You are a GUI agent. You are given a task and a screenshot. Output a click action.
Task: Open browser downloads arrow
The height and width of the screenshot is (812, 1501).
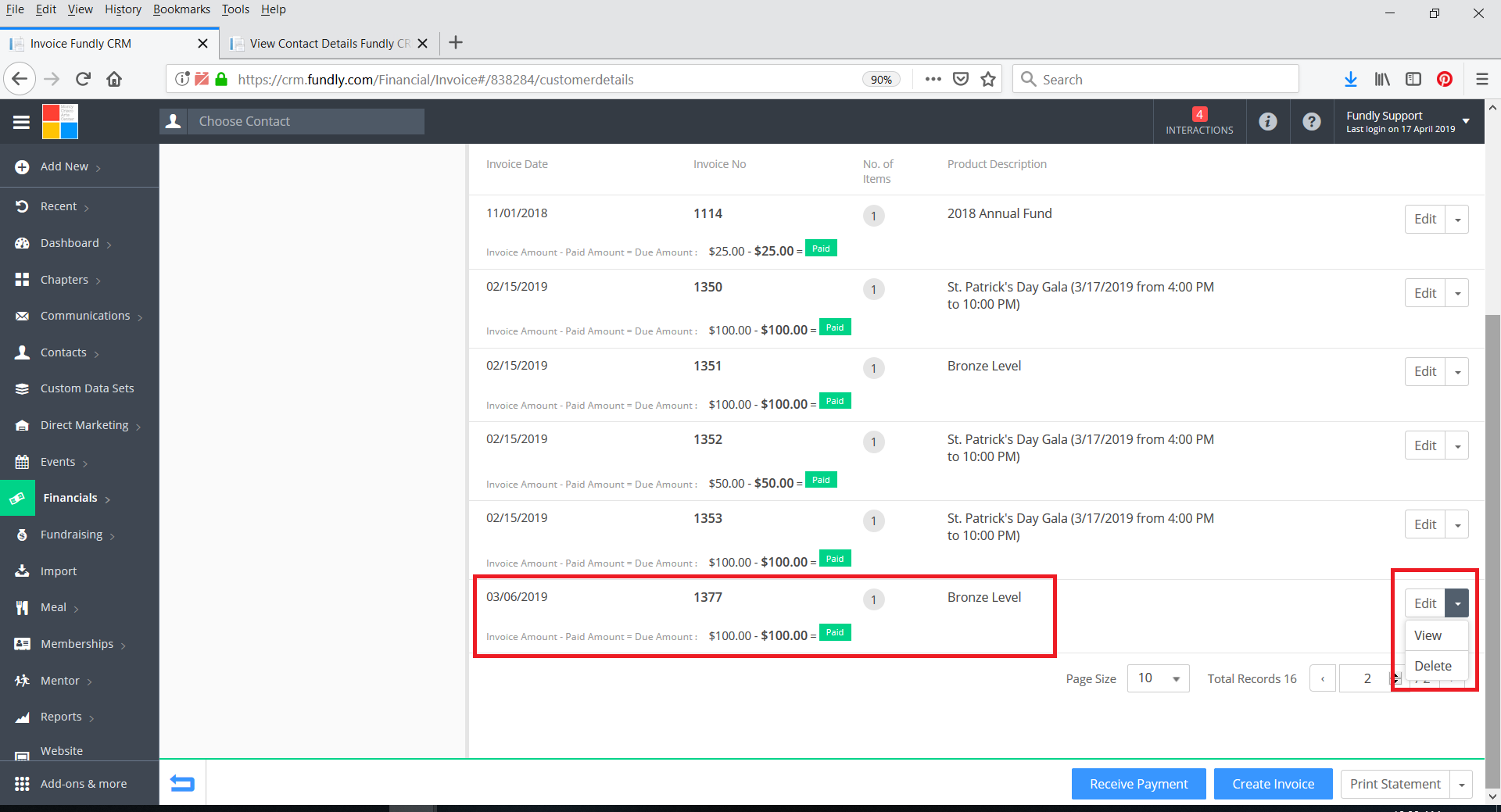pos(1350,79)
